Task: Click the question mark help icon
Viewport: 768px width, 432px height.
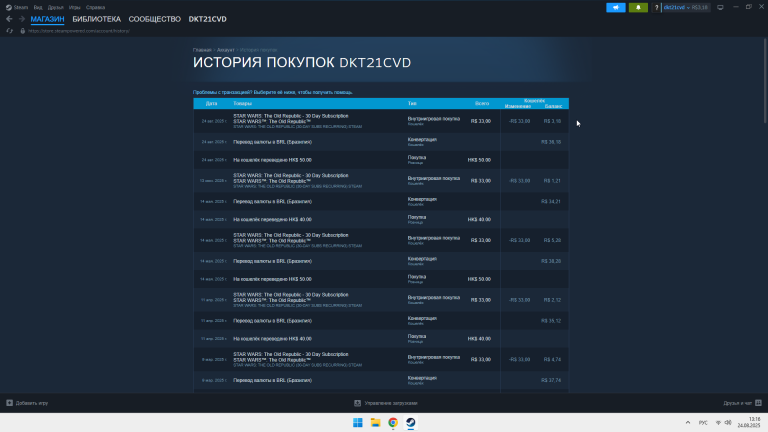Action: pyautogui.click(x=656, y=7)
